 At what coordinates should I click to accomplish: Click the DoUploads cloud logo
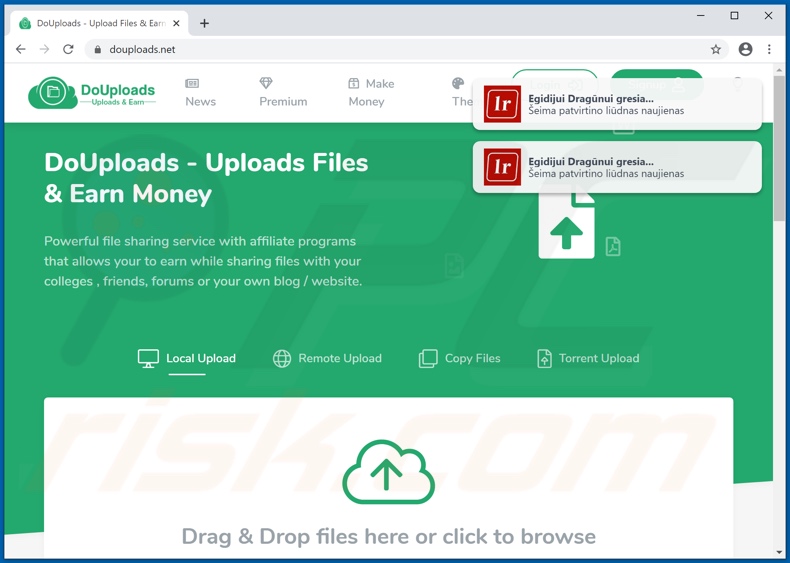(x=92, y=93)
